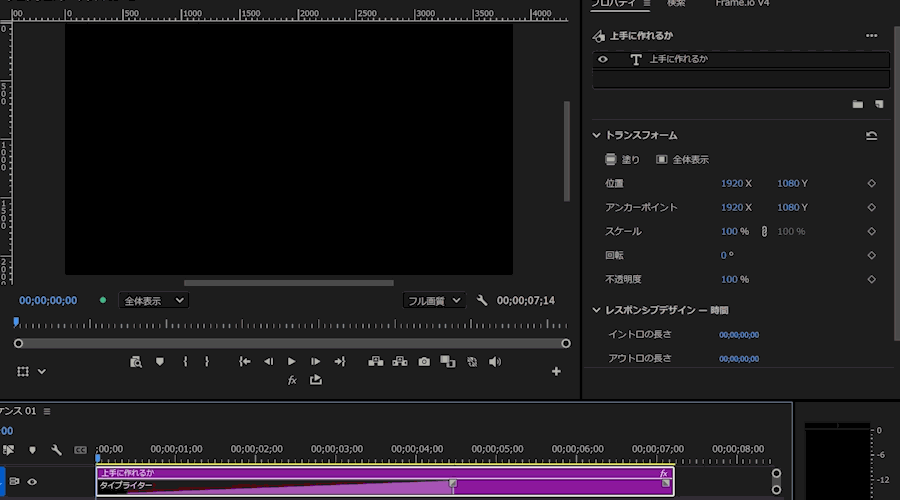Toggle video track output eye icon
Image resolution: width=900 pixels, height=500 pixels.
(x=32, y=482)
